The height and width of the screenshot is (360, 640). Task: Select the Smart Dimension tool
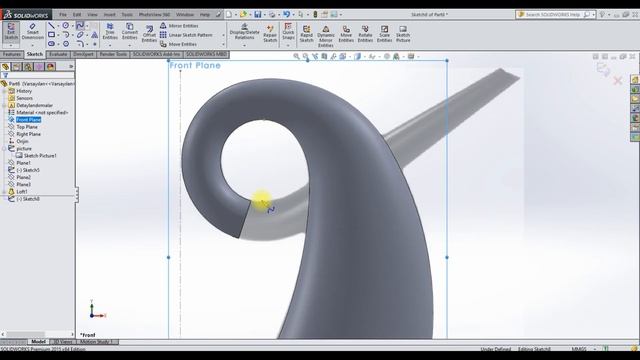coord(32,31)
